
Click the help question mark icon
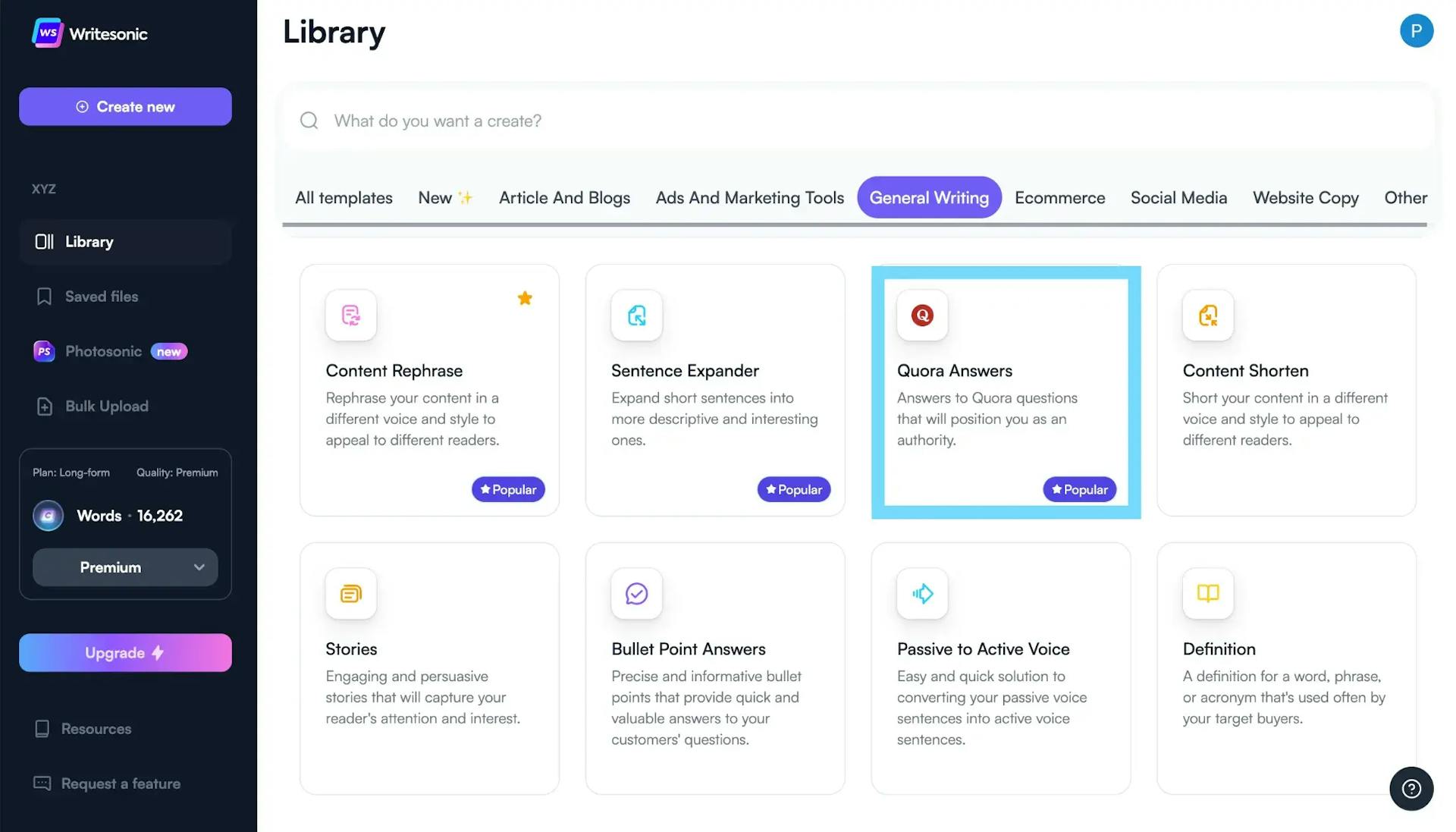1411,789
